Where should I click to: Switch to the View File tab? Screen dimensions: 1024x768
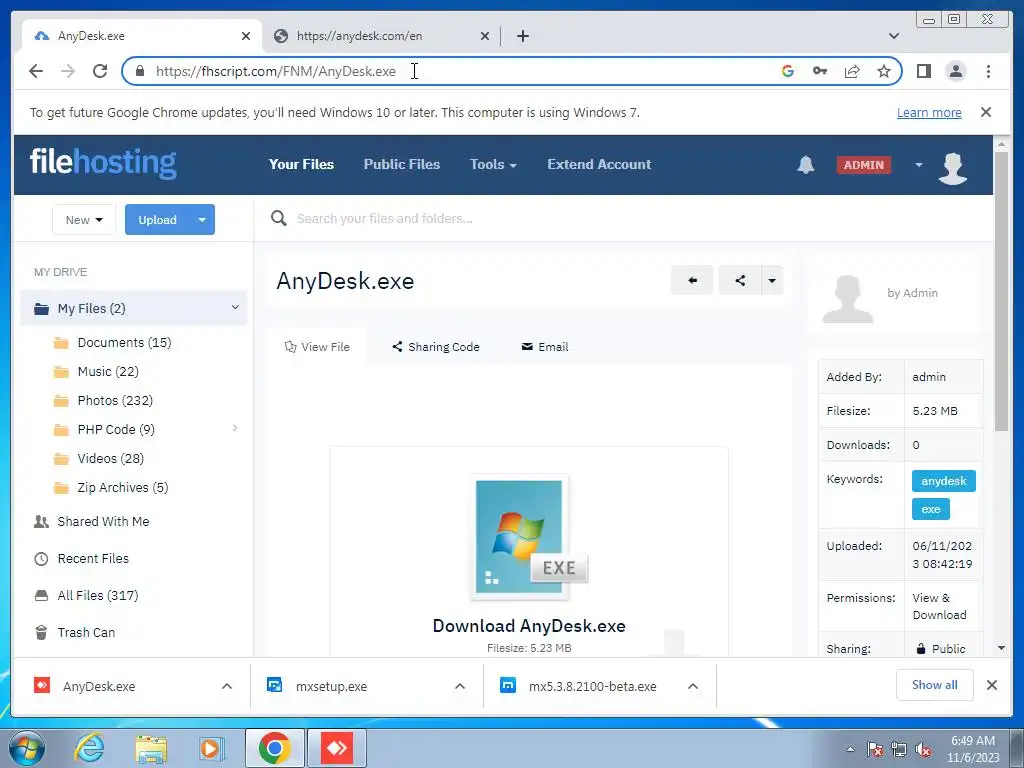pos(317,347)
